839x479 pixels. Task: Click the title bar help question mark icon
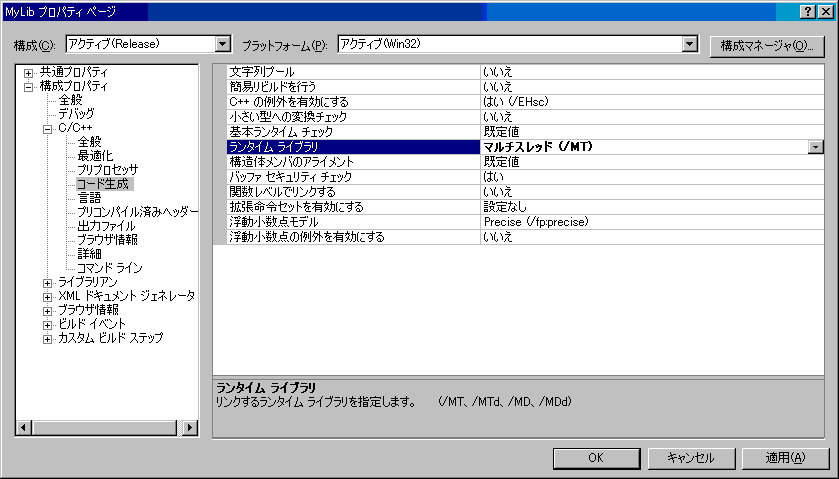[x=807, y=11]
